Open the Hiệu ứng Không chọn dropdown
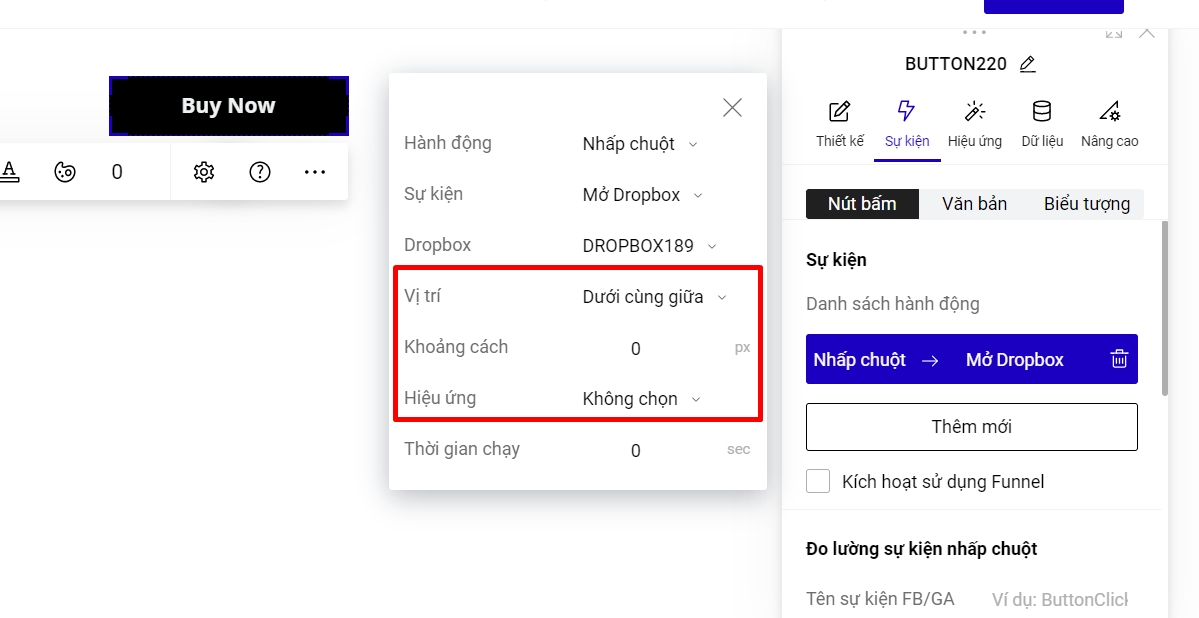Screen dimensions: 1199x618 641,399
